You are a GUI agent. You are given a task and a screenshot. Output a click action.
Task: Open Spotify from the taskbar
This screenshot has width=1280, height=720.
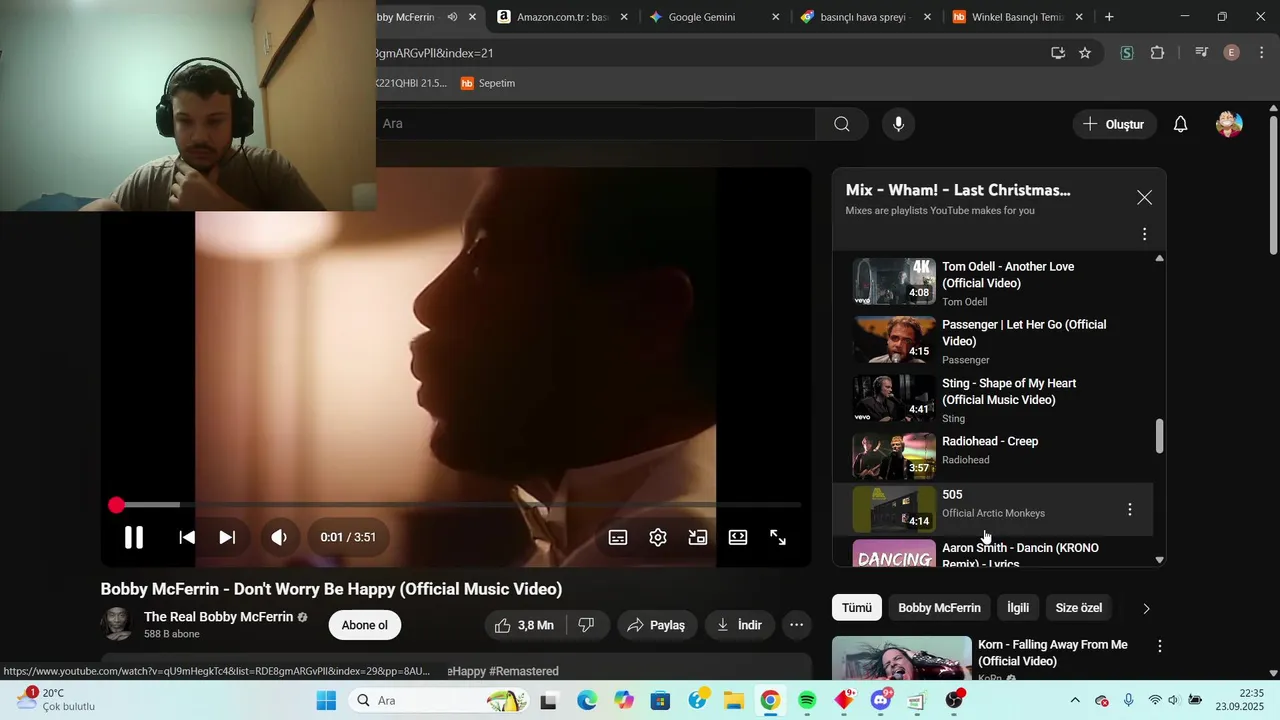click(x=807, y=701)
